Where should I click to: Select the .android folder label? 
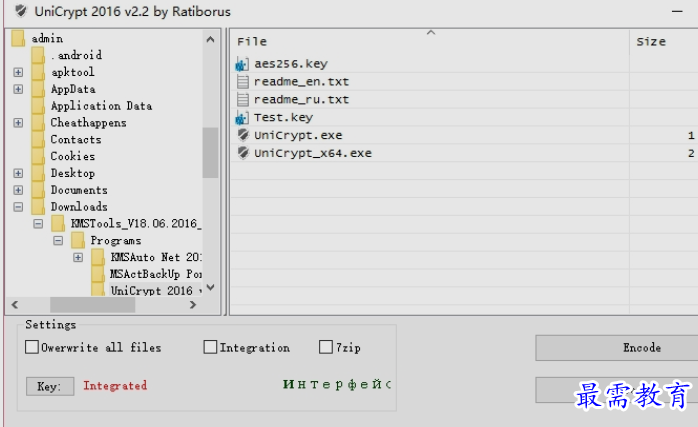pyautogui.click(x=77, y=55)
